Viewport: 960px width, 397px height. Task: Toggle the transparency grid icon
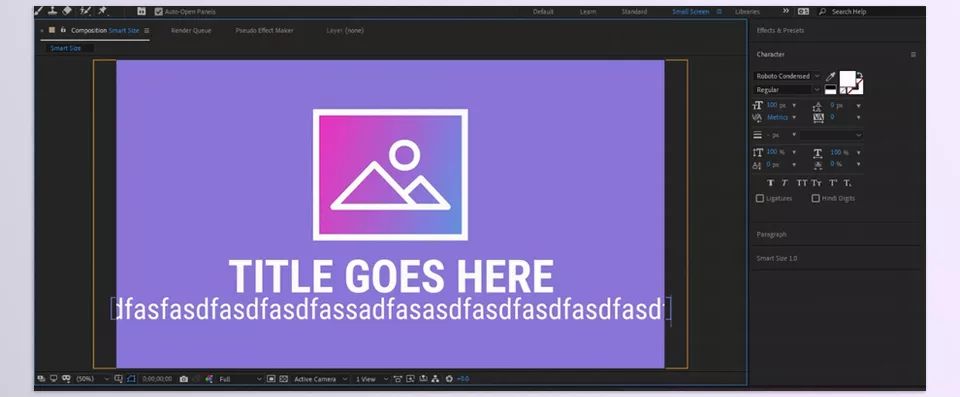(x=283, y=379)
